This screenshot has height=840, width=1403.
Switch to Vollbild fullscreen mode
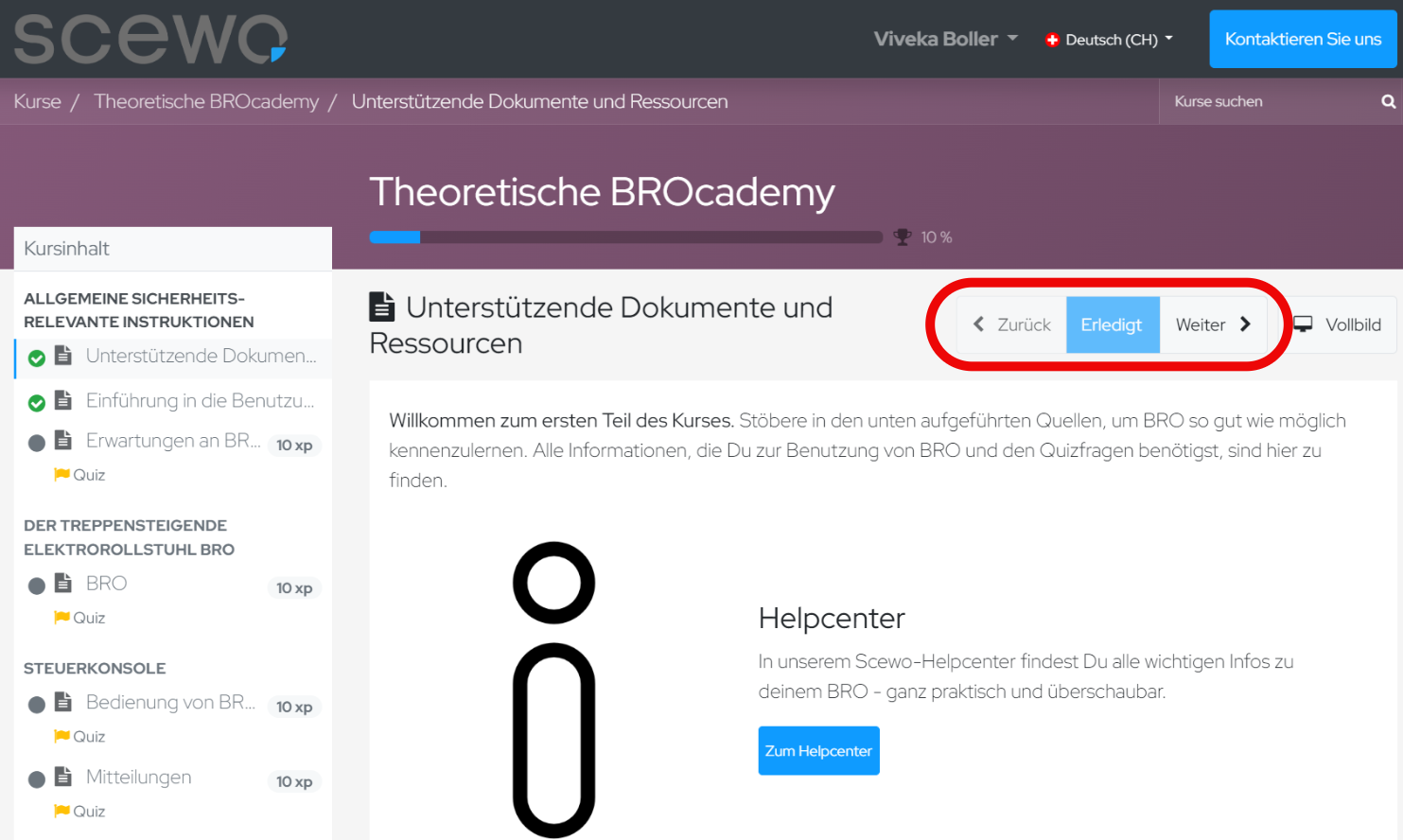pyautogui.click(x=1338, y=324)
